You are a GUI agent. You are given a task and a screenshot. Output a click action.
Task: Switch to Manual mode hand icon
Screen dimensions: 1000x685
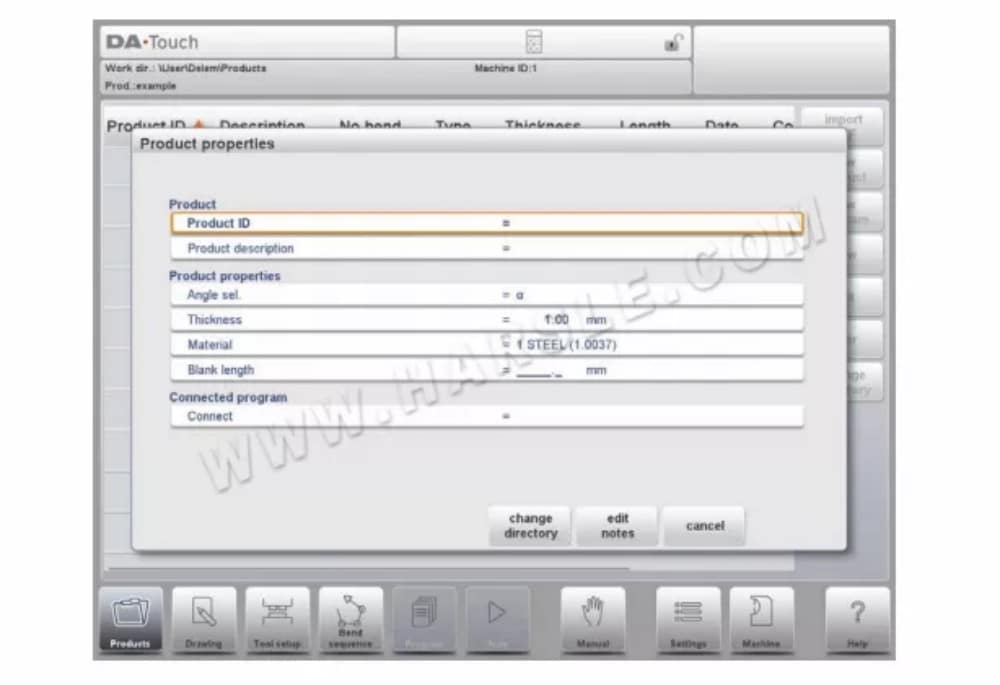click(x=592, y=620)
